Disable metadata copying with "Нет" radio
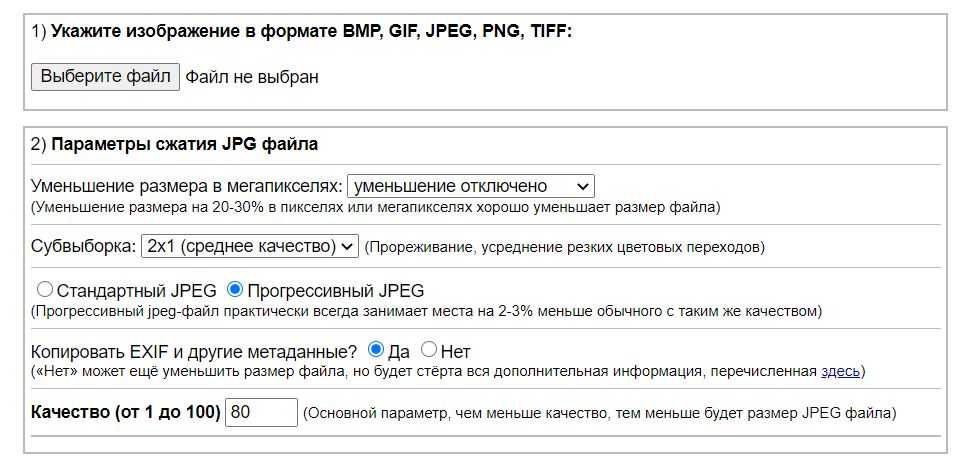 pyautogui.click(x=429, y=350)
